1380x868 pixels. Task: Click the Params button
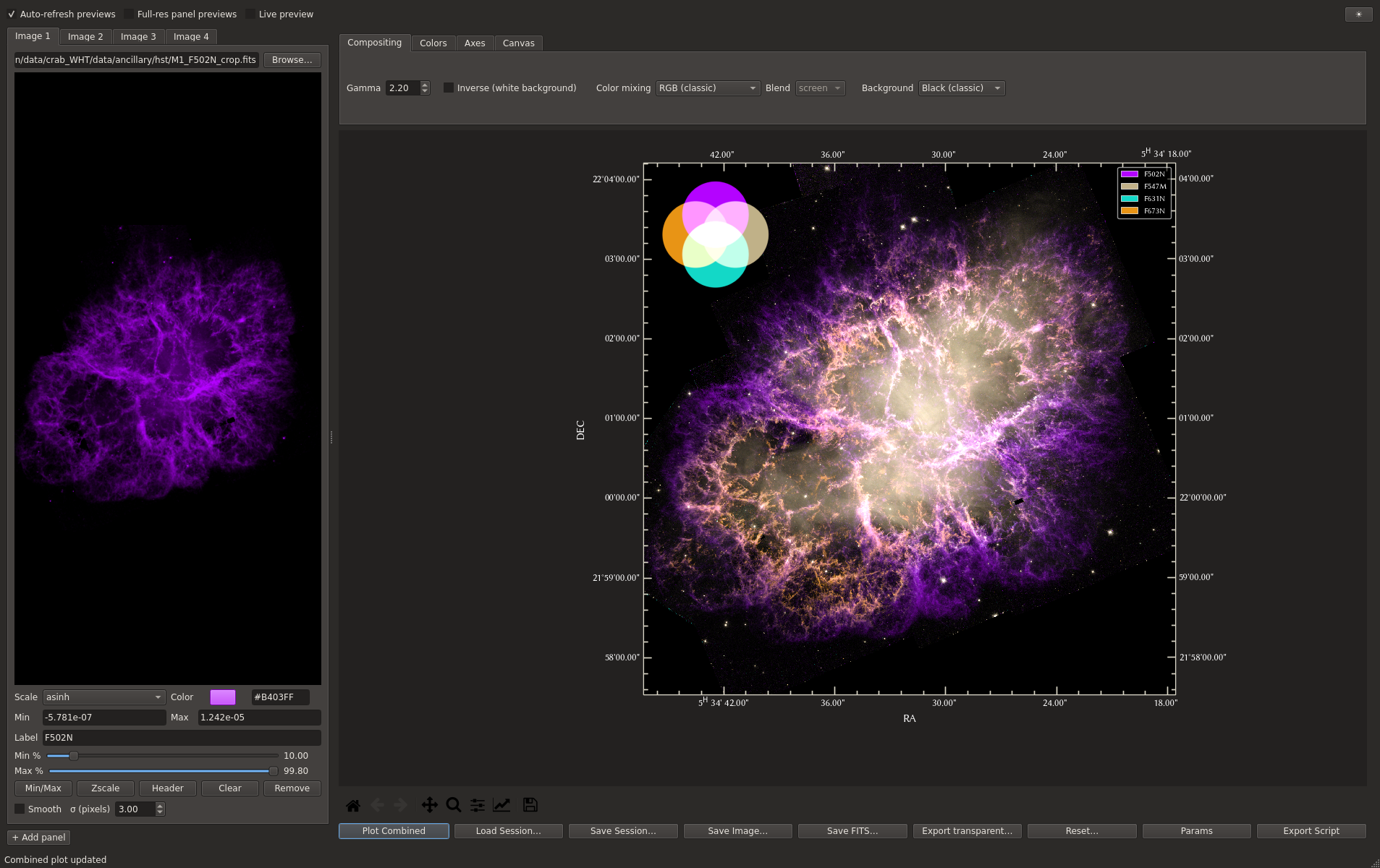click(x=1197, y=831)
